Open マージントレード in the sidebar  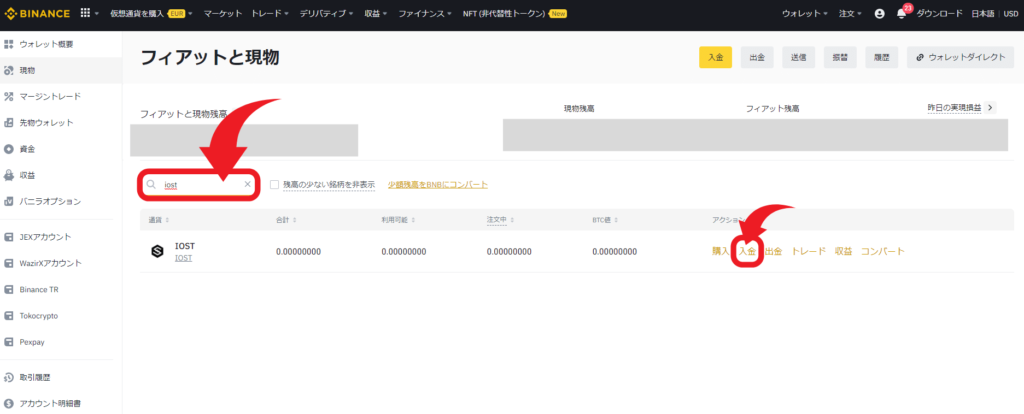point(50,97)
